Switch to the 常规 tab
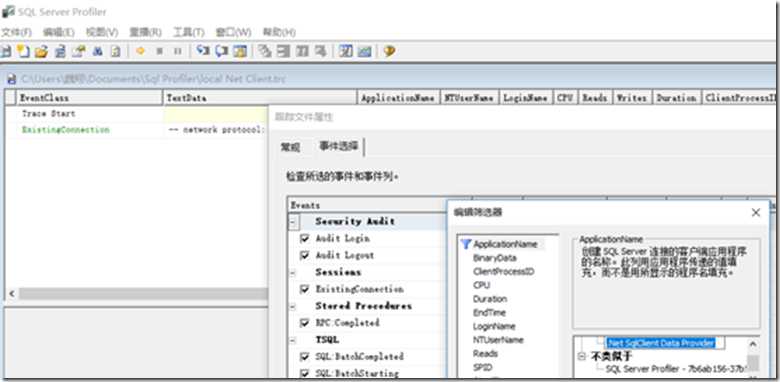 (290, 147)
